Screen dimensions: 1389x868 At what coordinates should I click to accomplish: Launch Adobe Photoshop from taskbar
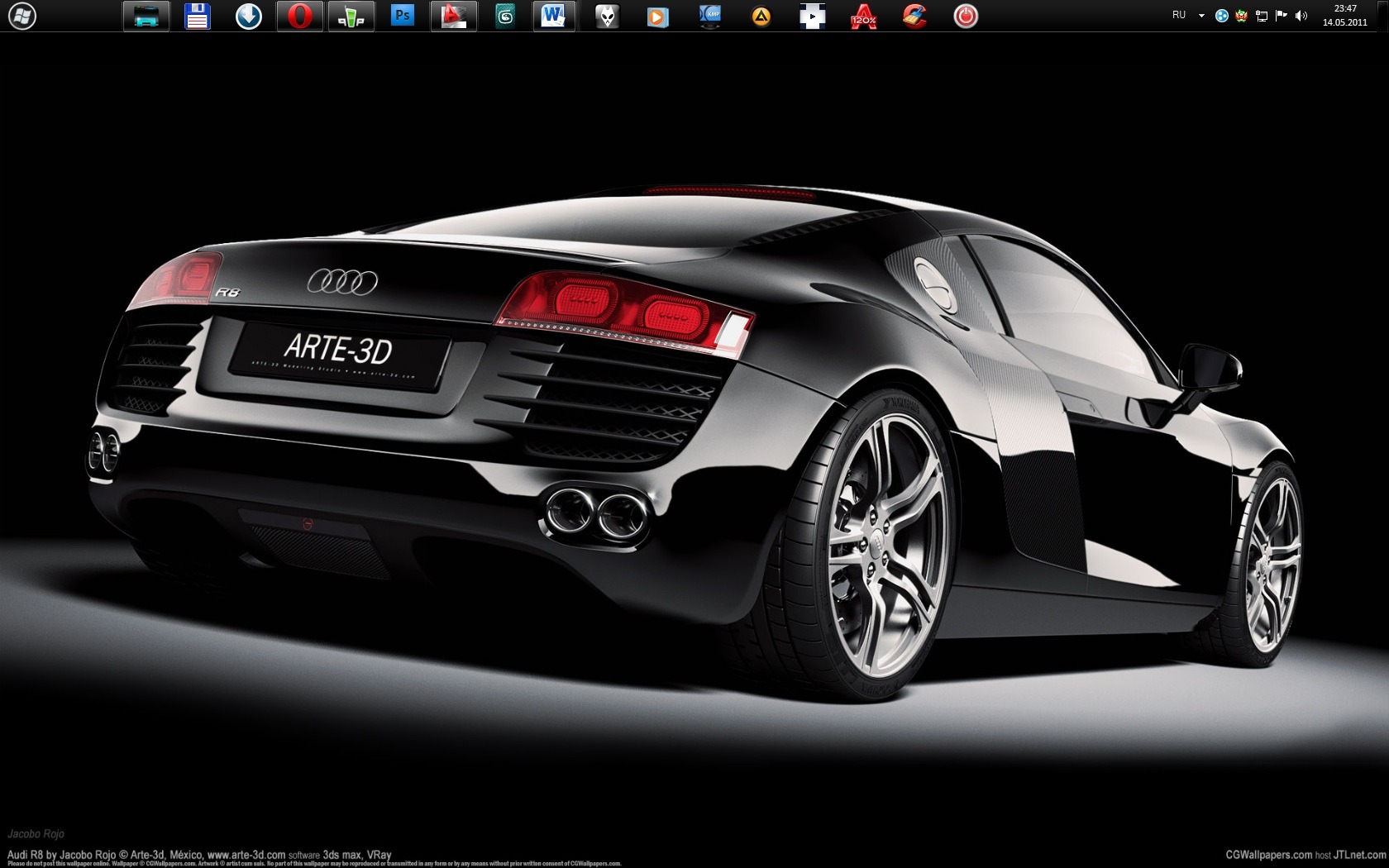pos(403,16)
